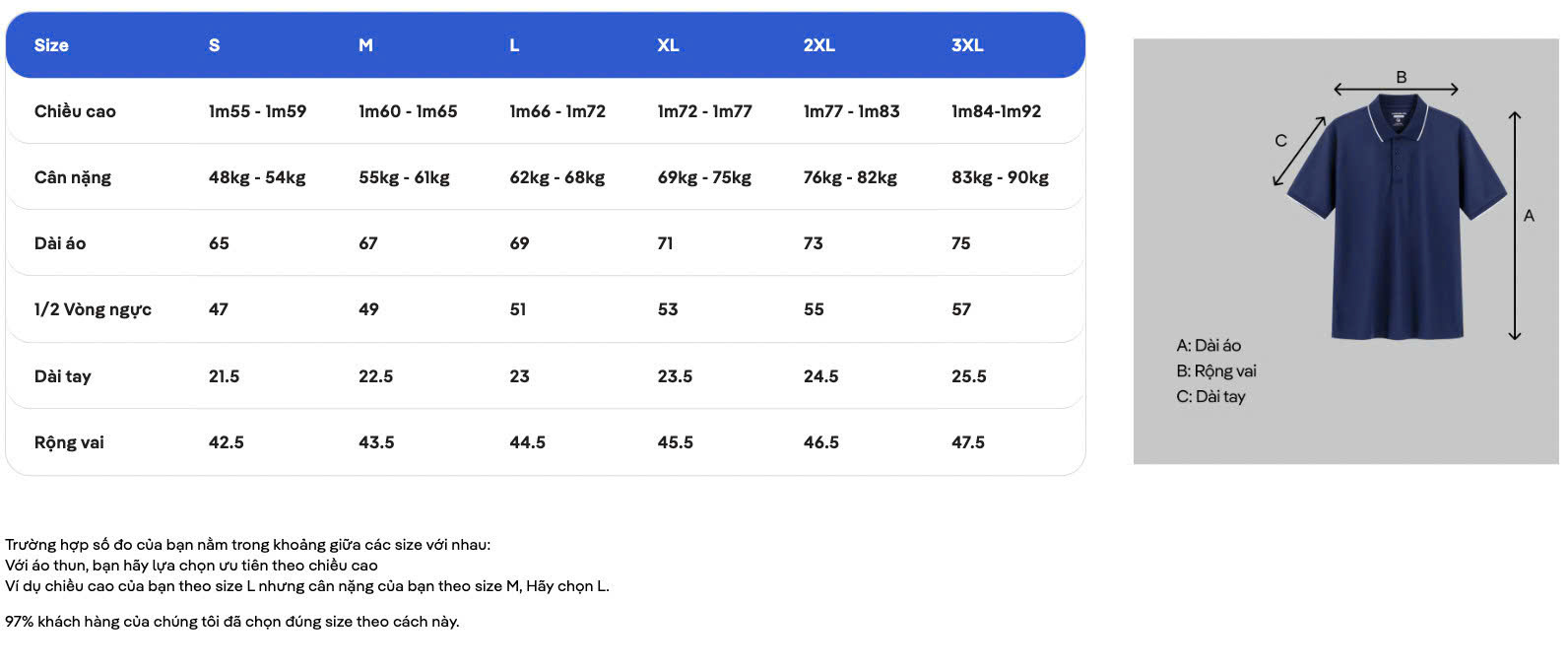Click the Size header label
The height and width of the screenshot is (670, 1568).
pos(51,45)
